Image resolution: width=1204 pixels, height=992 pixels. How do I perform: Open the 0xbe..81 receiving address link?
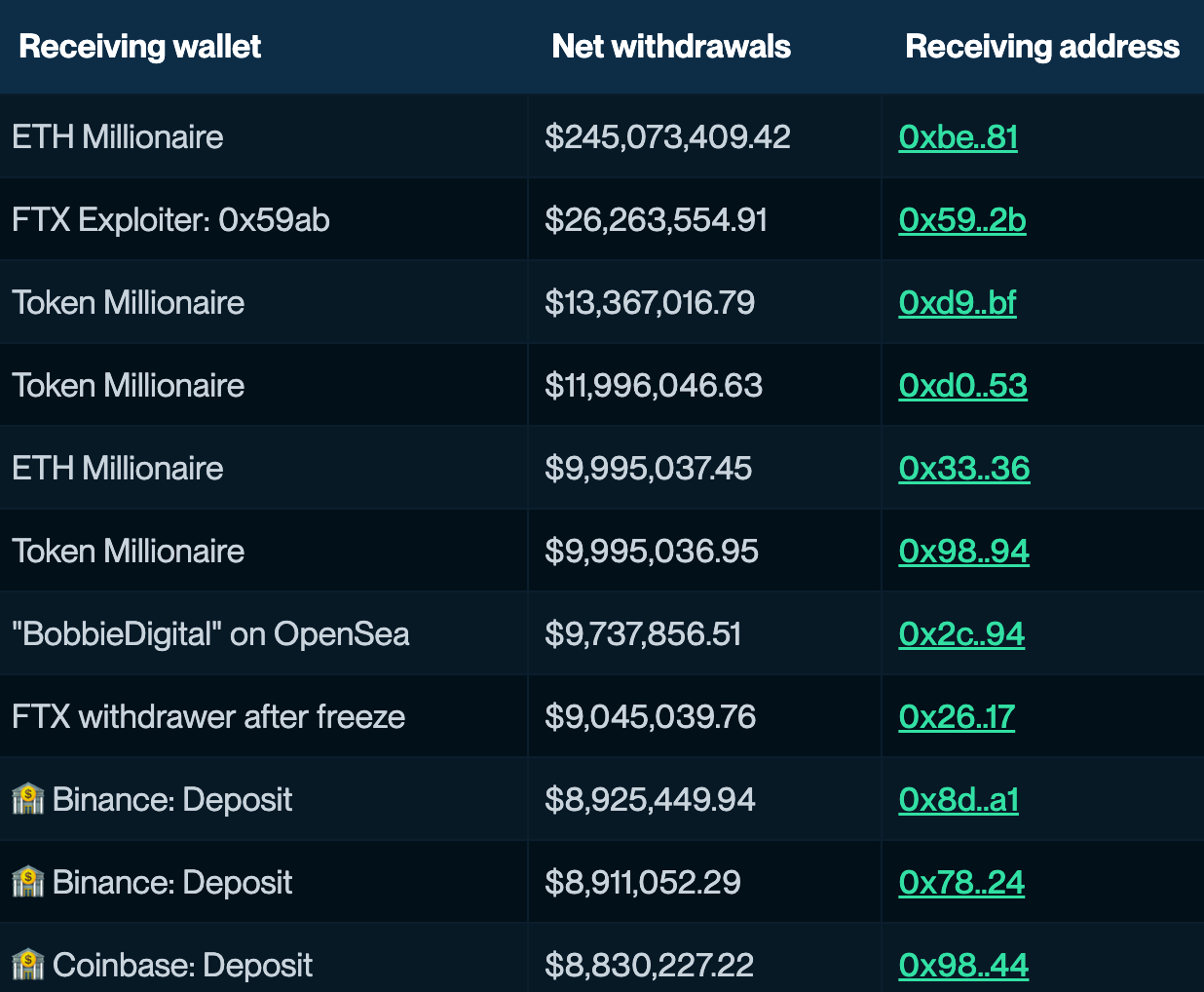tap(959, 137)
